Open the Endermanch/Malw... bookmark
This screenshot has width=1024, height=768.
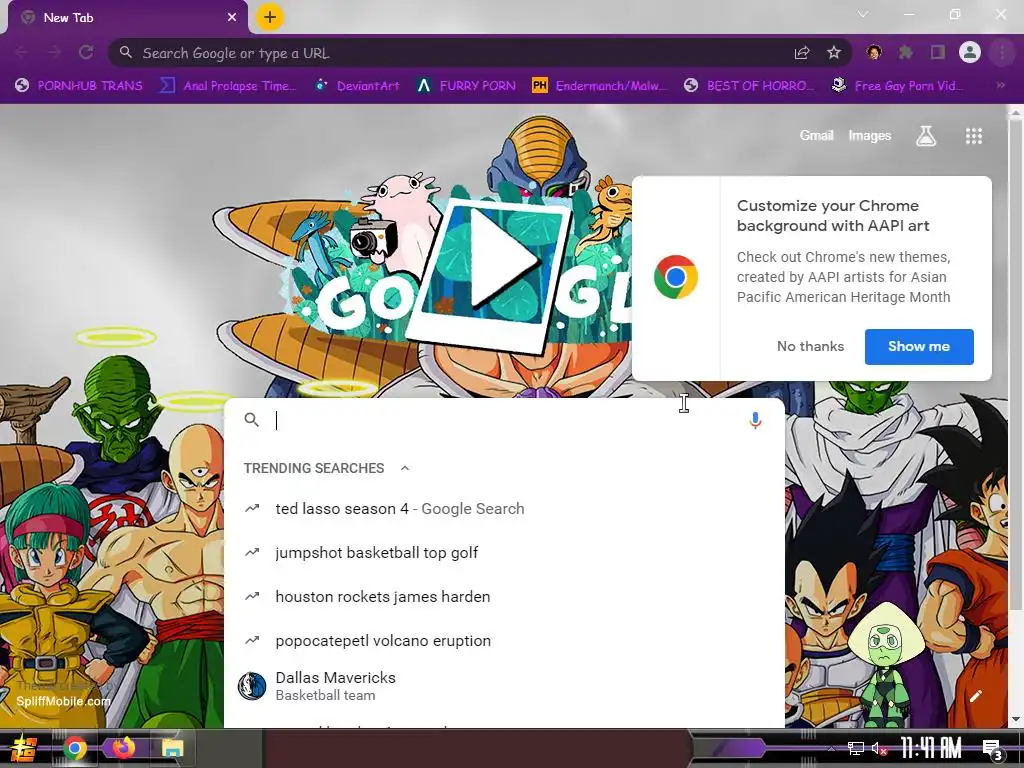(x=600, y=86)
